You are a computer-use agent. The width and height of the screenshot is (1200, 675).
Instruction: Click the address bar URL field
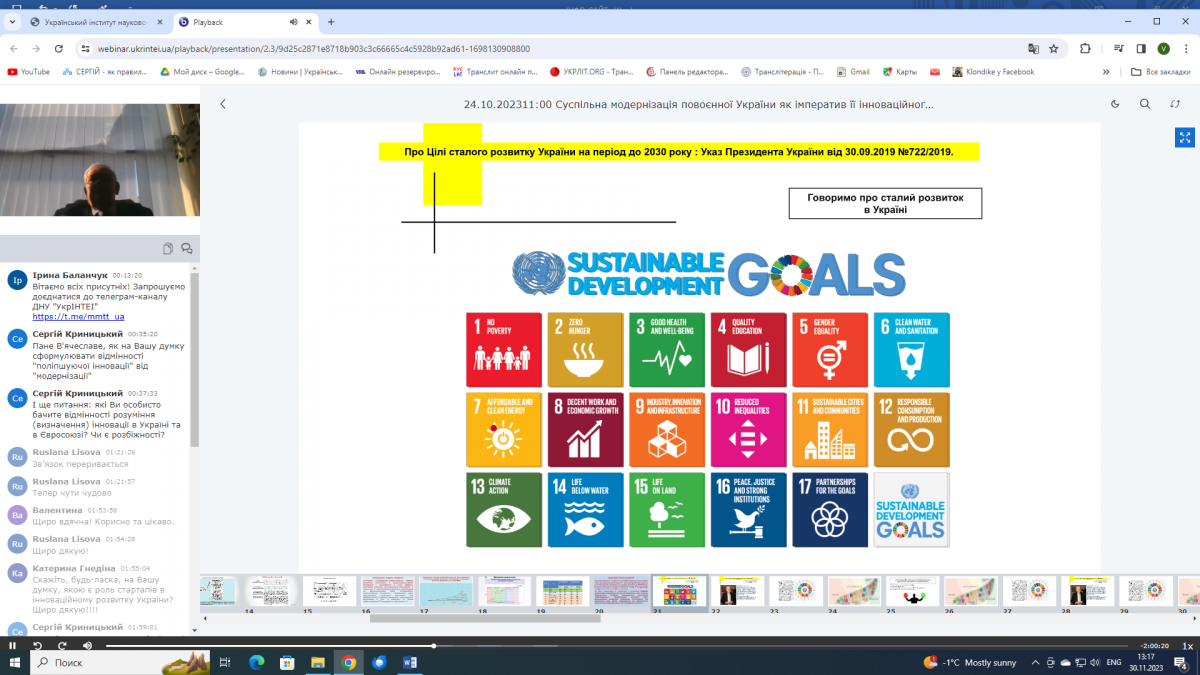point(550,48)
